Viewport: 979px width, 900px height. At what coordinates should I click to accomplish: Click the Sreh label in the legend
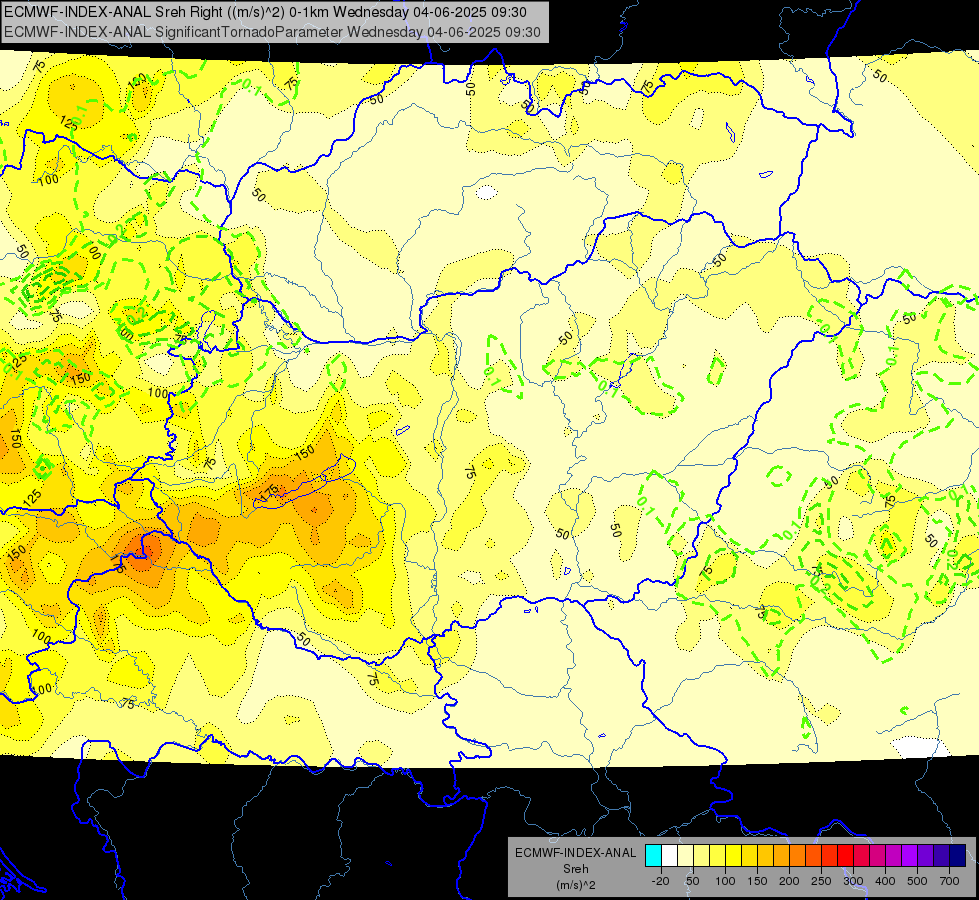tap(576, 869)
